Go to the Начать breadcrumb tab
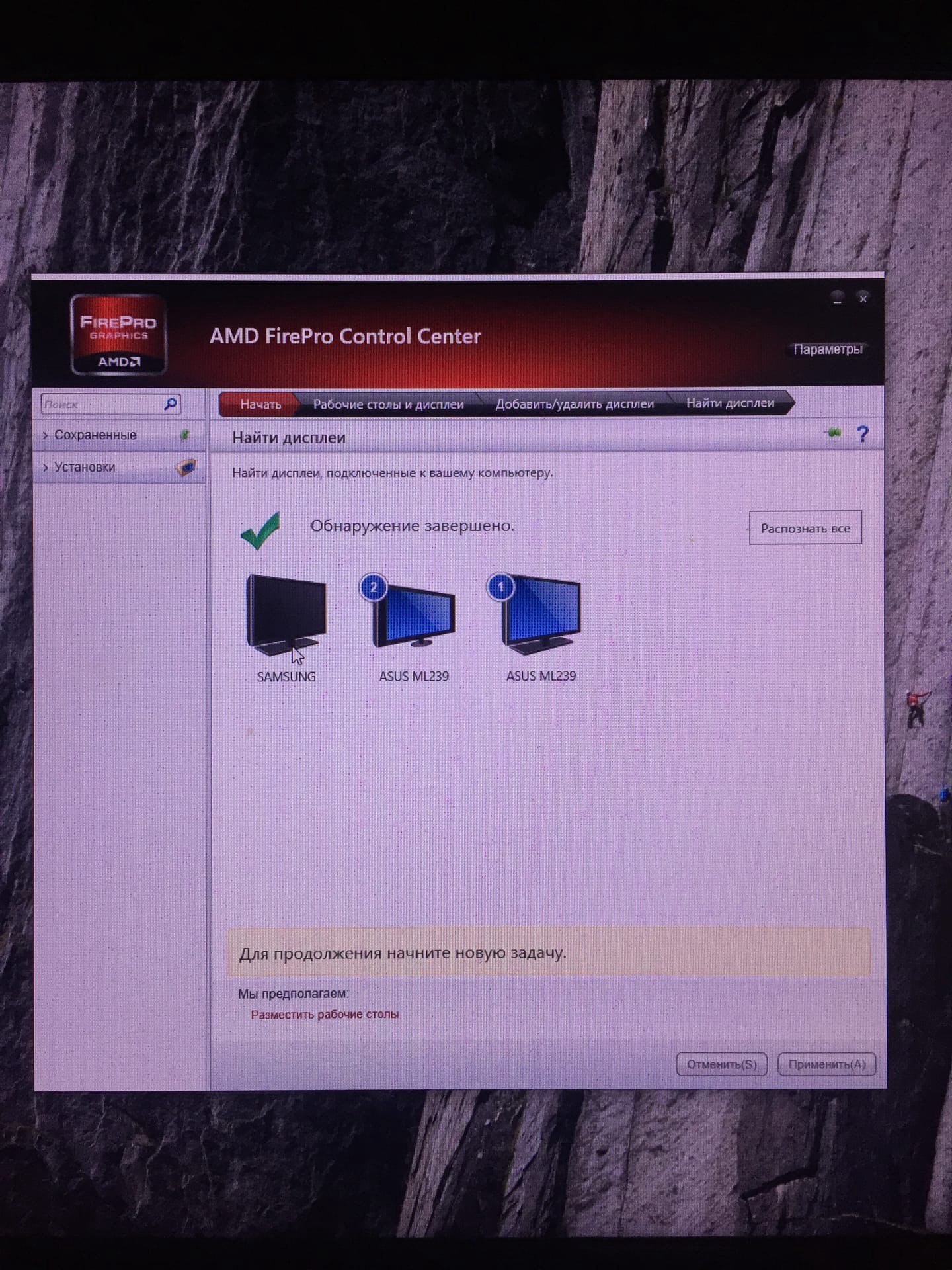The image size is (952, 1270). pyautogui.click(x=260, y=404)
